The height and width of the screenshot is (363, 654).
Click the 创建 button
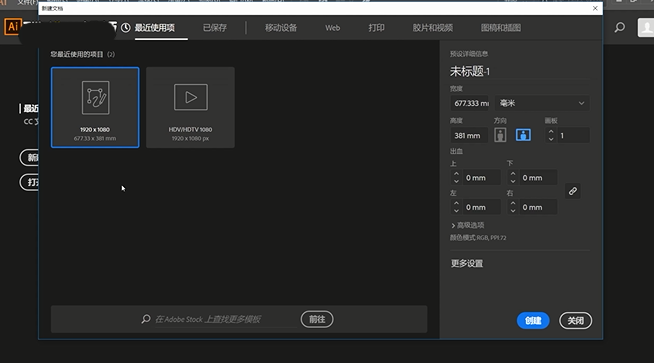tap(533, 320)
